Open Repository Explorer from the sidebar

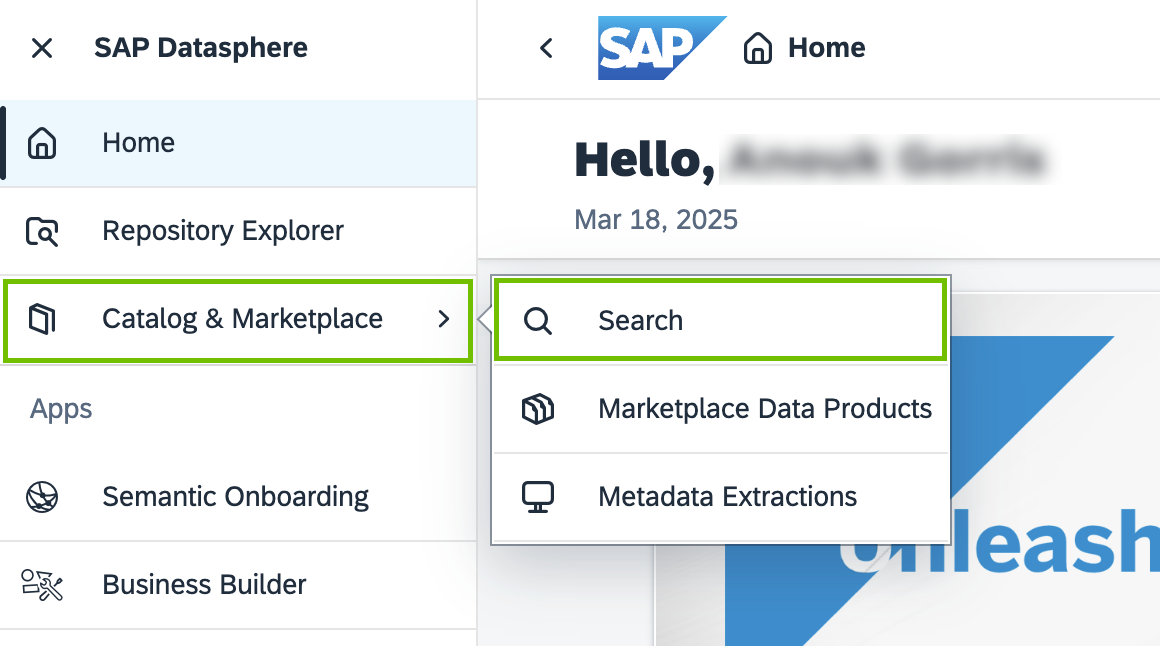(223, 231)
